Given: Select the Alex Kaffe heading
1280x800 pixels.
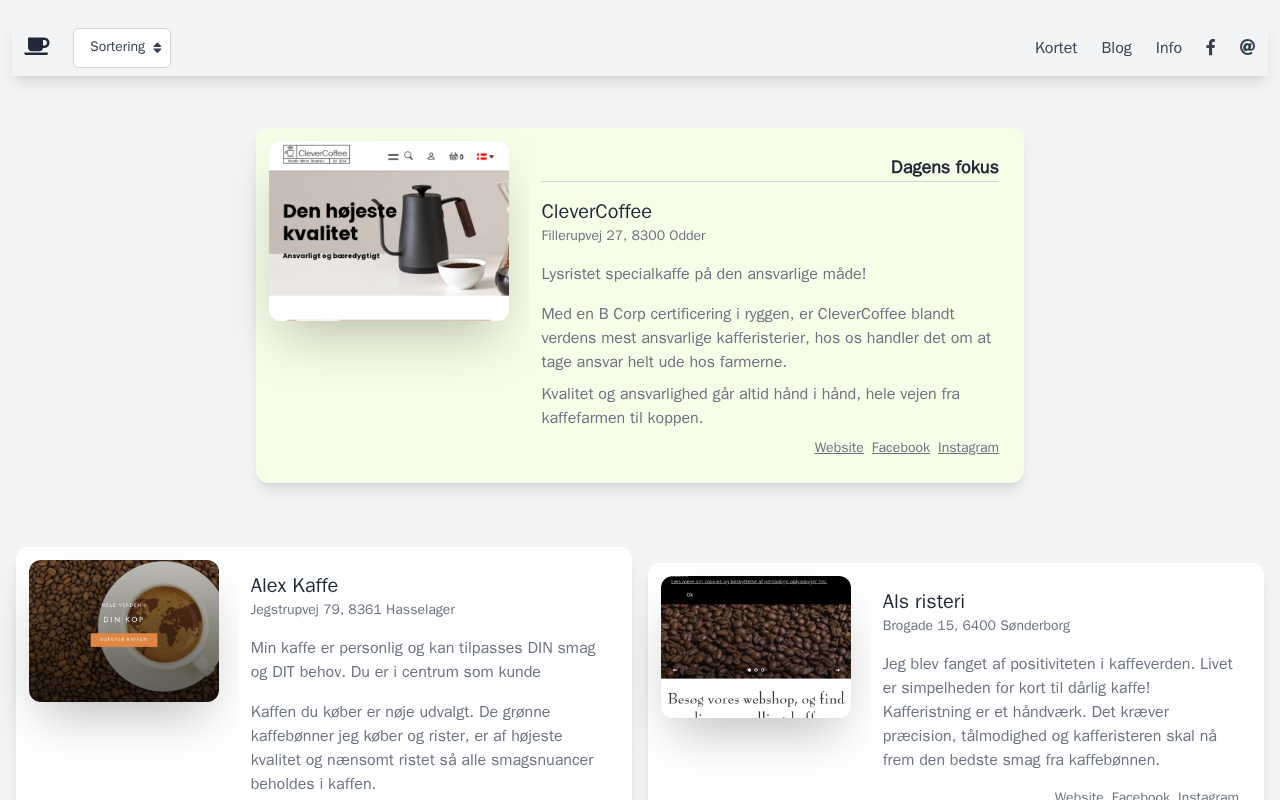Looking at the screenshot, I should click(294, 586).
